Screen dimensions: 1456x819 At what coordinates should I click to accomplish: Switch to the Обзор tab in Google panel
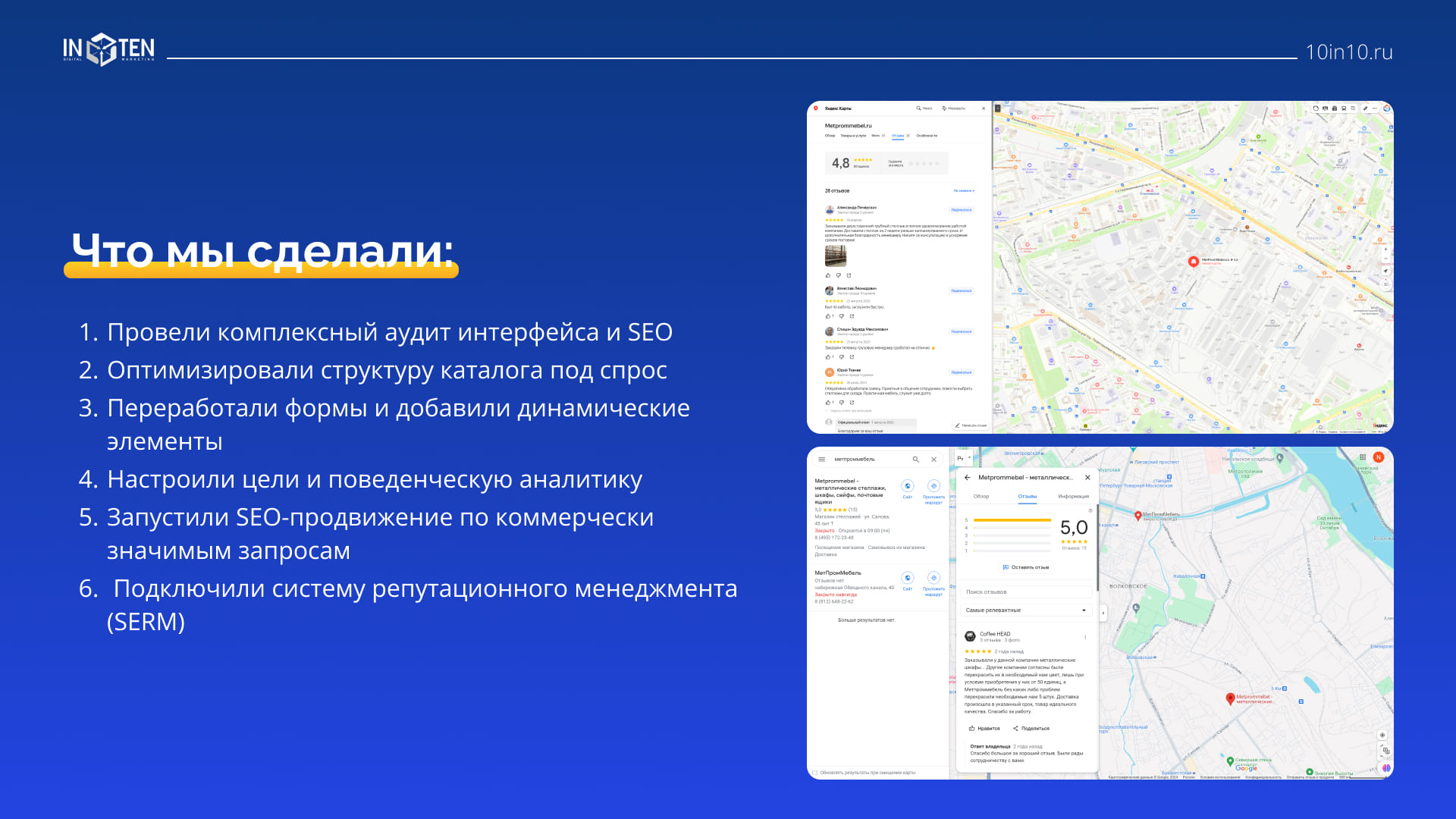click(x=981, y=497)
